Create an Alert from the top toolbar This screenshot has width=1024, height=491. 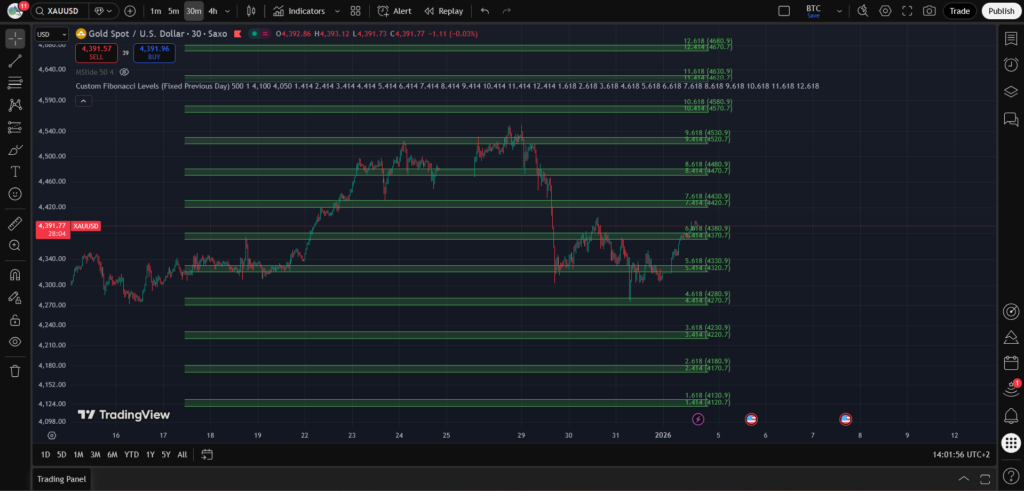point(394,11)
